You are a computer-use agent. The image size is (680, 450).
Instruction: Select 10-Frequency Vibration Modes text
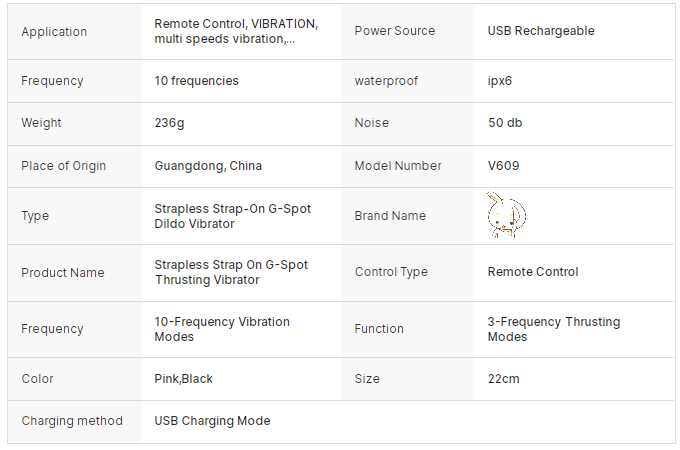point(222,329)
